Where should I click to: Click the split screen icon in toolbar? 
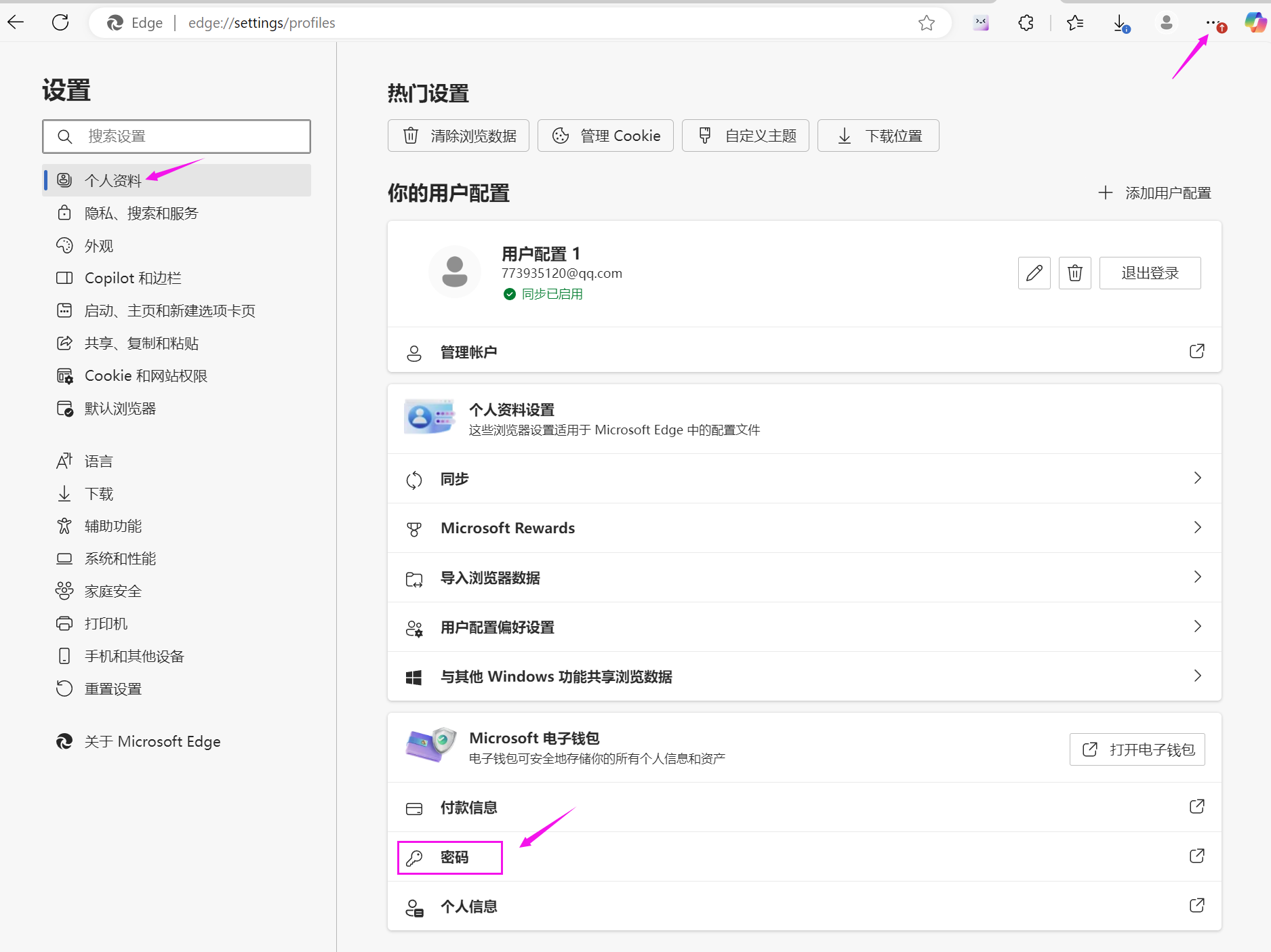pyautogui.click(x=980, y=22)
